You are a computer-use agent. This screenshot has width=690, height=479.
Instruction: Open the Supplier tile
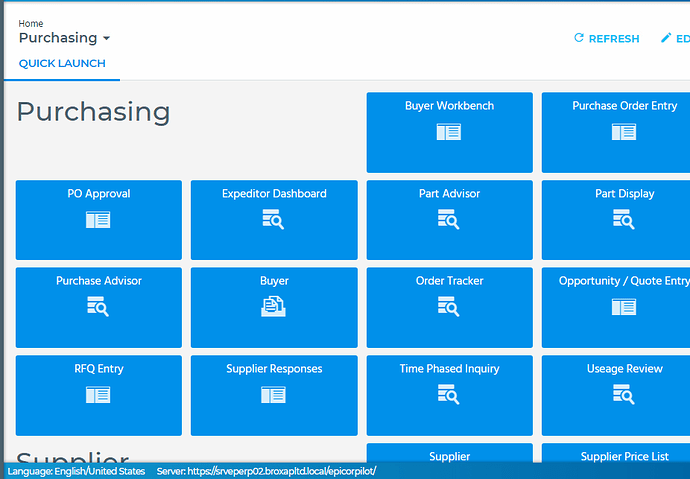pos(449,453)
